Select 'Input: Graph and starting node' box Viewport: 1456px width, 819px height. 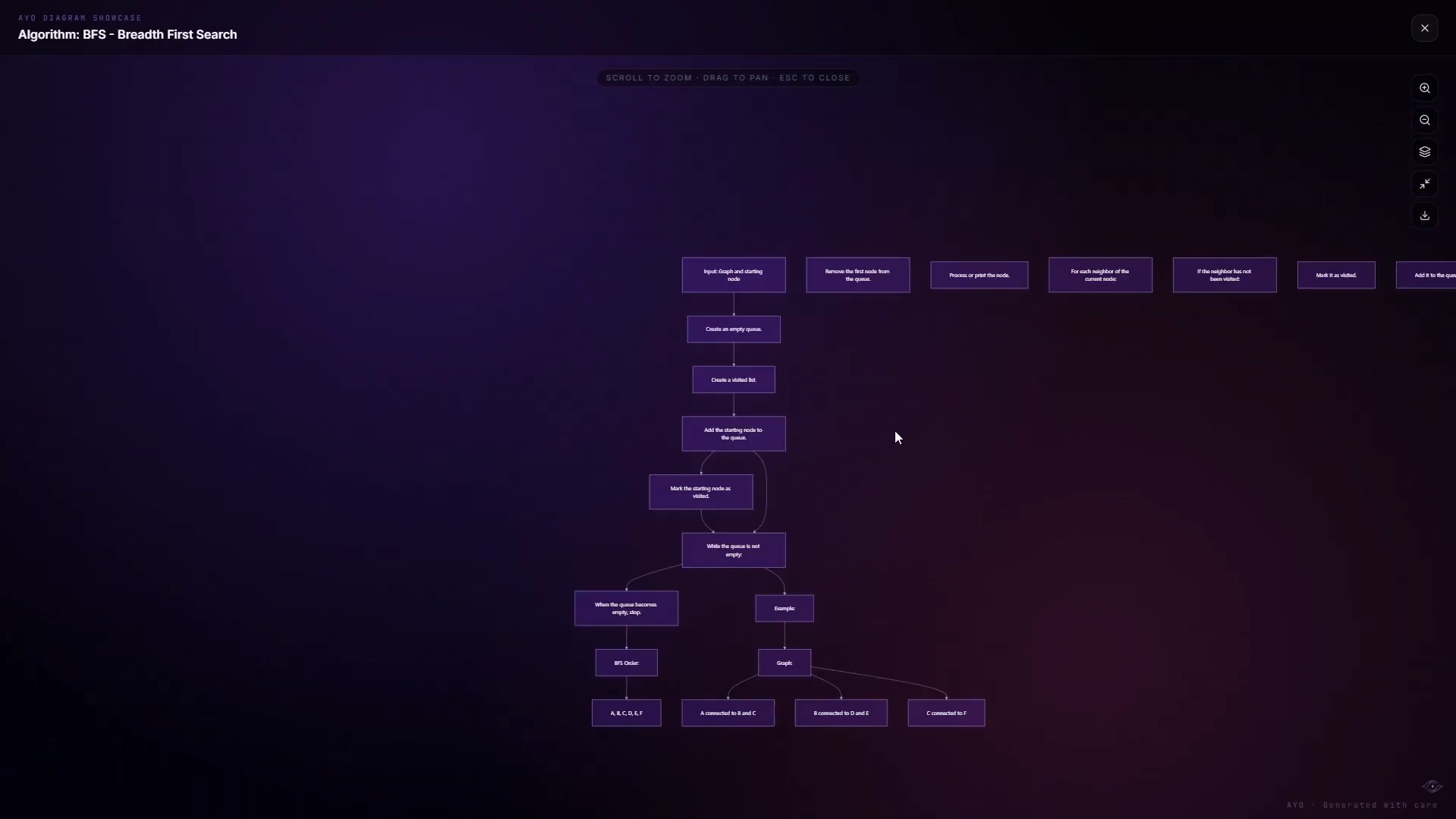734,275
